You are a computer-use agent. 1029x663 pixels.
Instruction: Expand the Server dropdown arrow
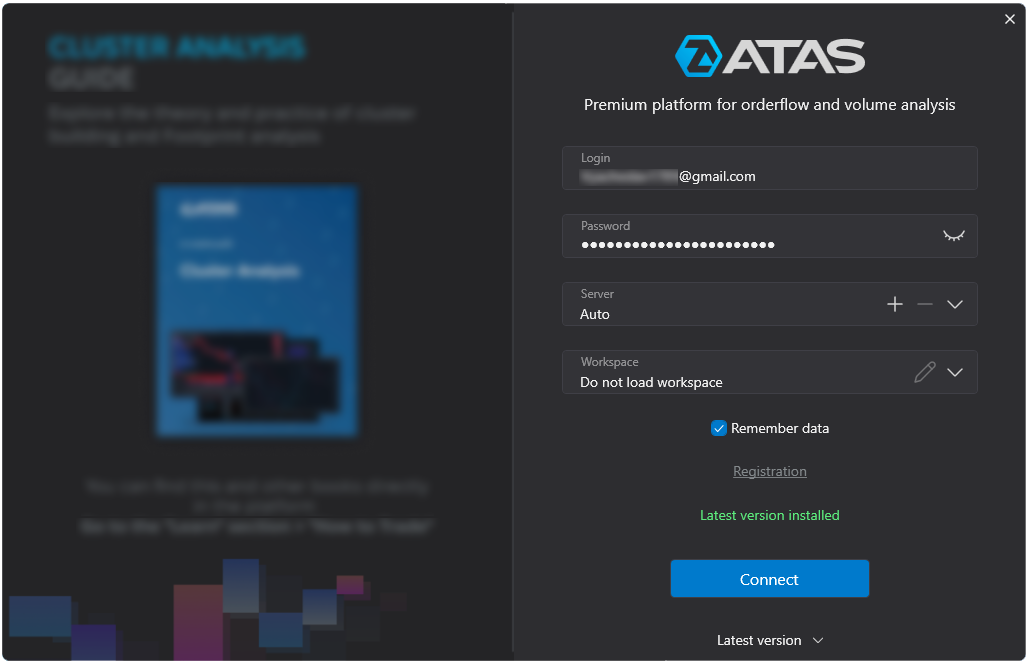pos(955,304)
